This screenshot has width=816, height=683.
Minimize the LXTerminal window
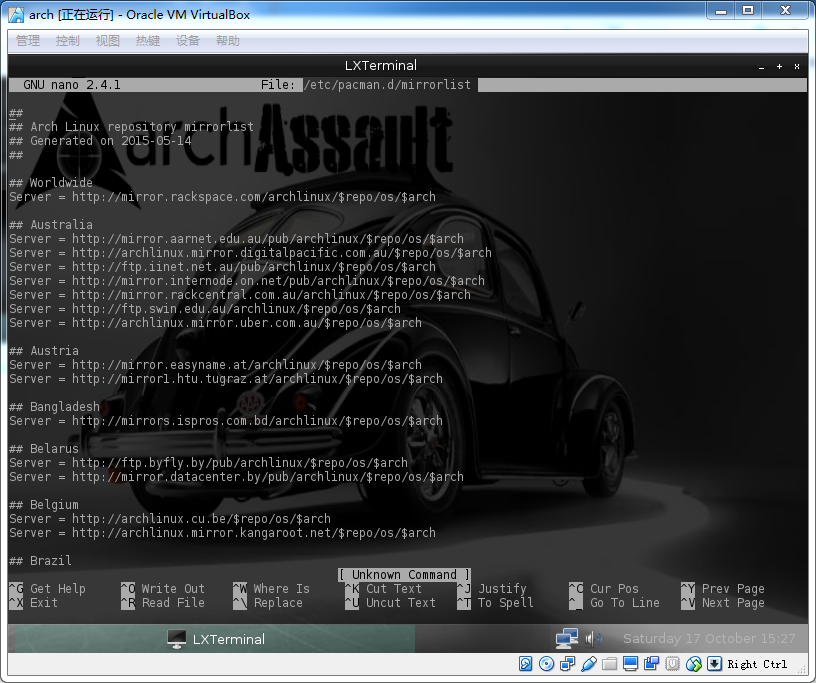tap(761, 67)
